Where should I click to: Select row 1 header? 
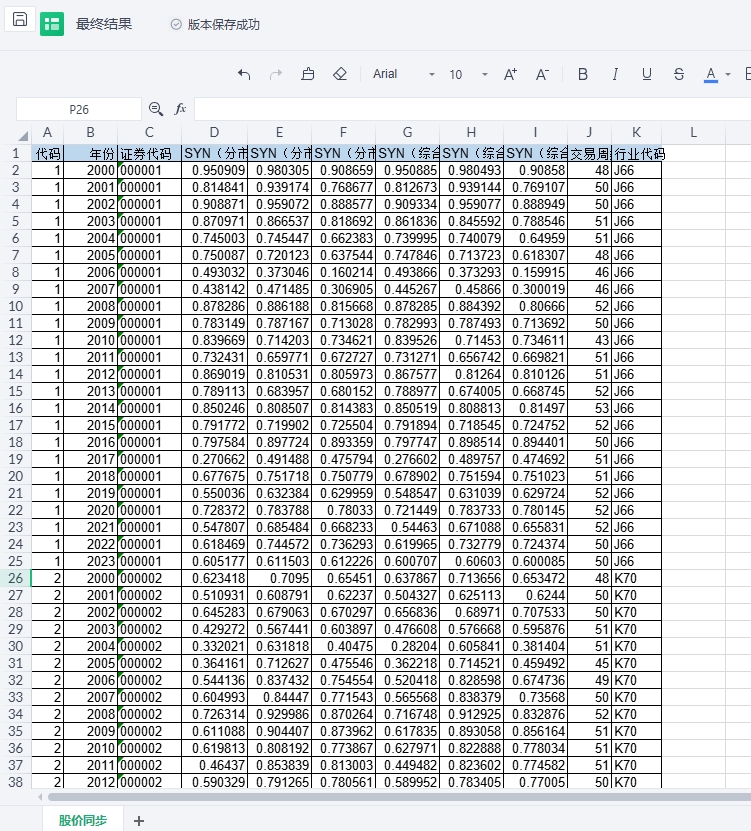click(15, 154)
